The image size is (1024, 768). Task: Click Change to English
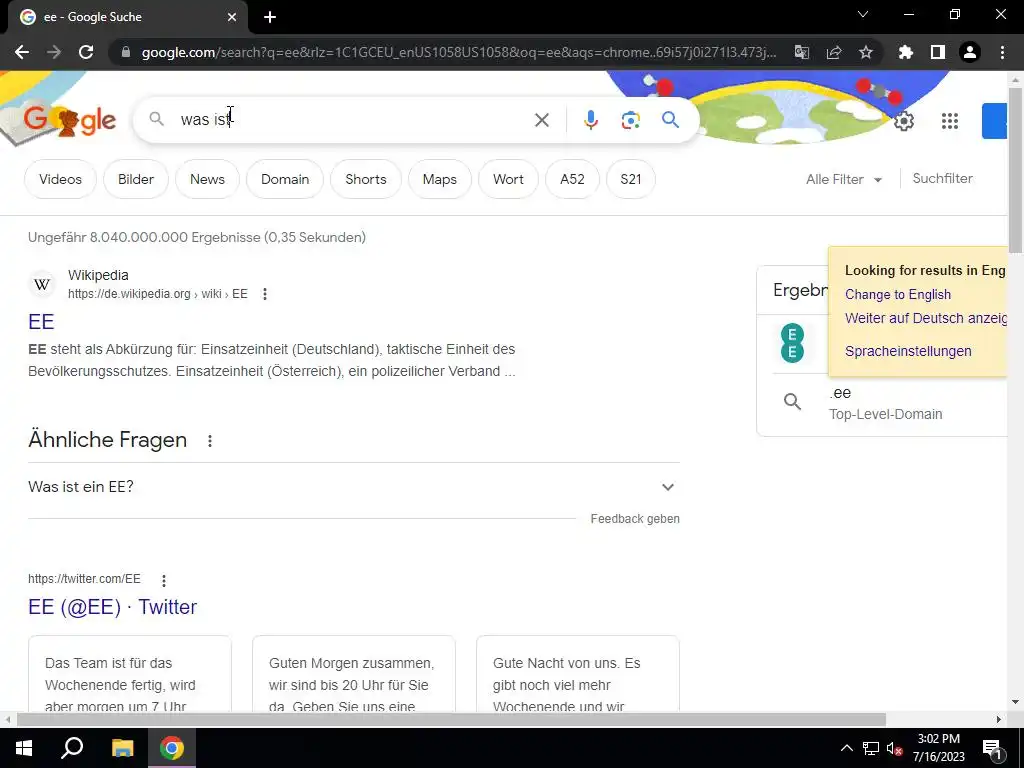[x=897, y=295]
